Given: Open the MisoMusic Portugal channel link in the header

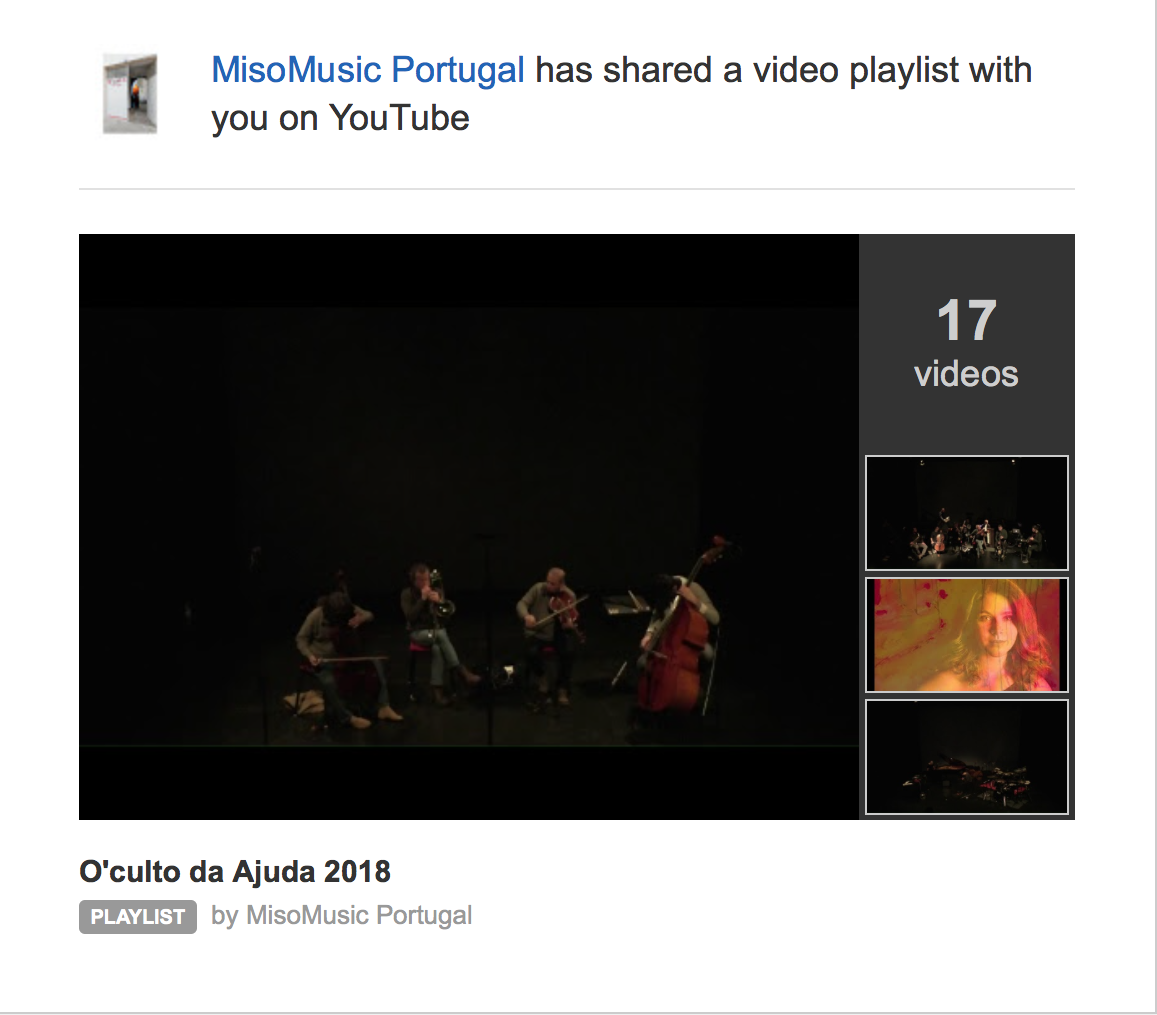Looking at the screenshot, I should 367,70.
